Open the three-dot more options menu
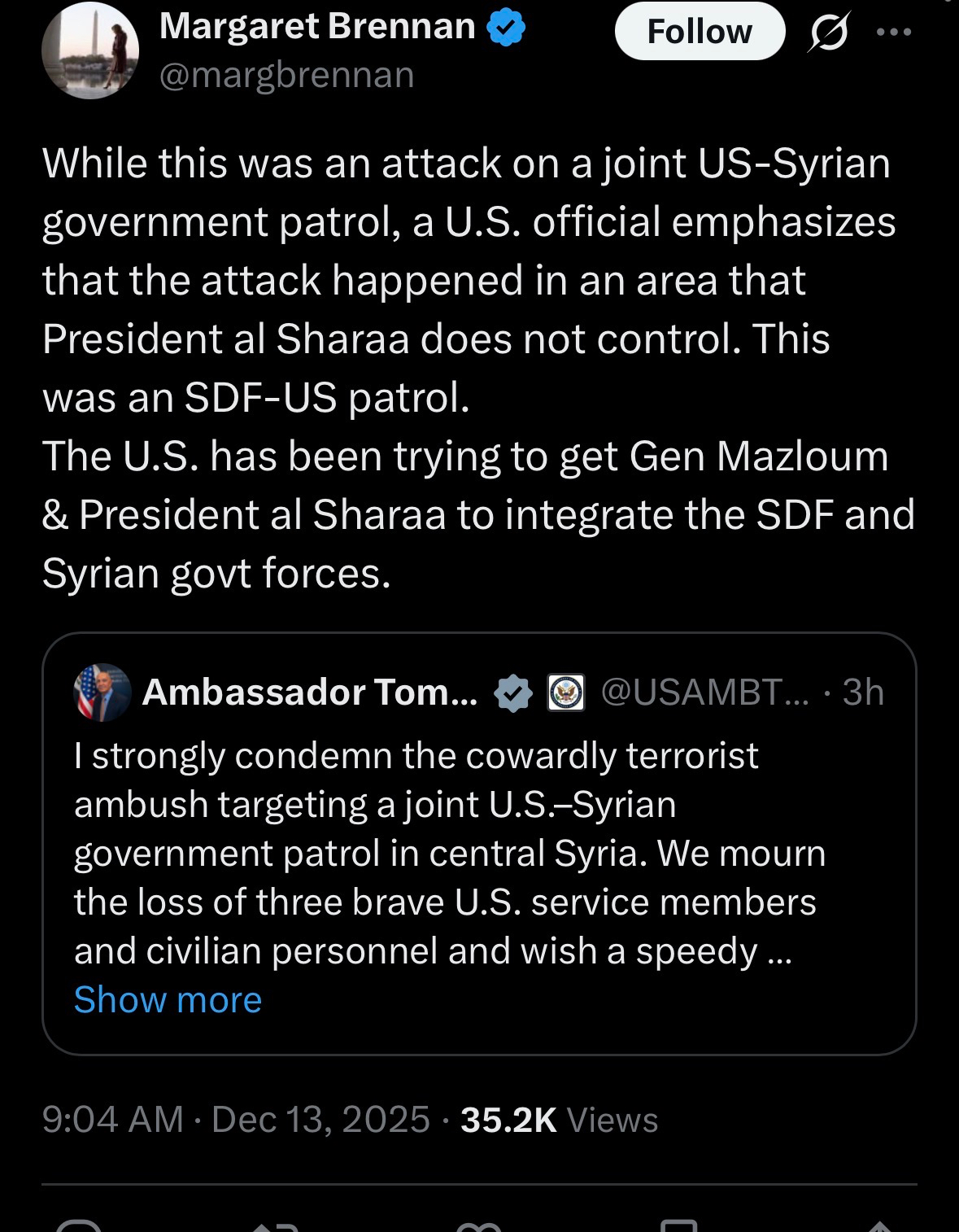This screenshot has width=959, height=1232. coord(894,33)
